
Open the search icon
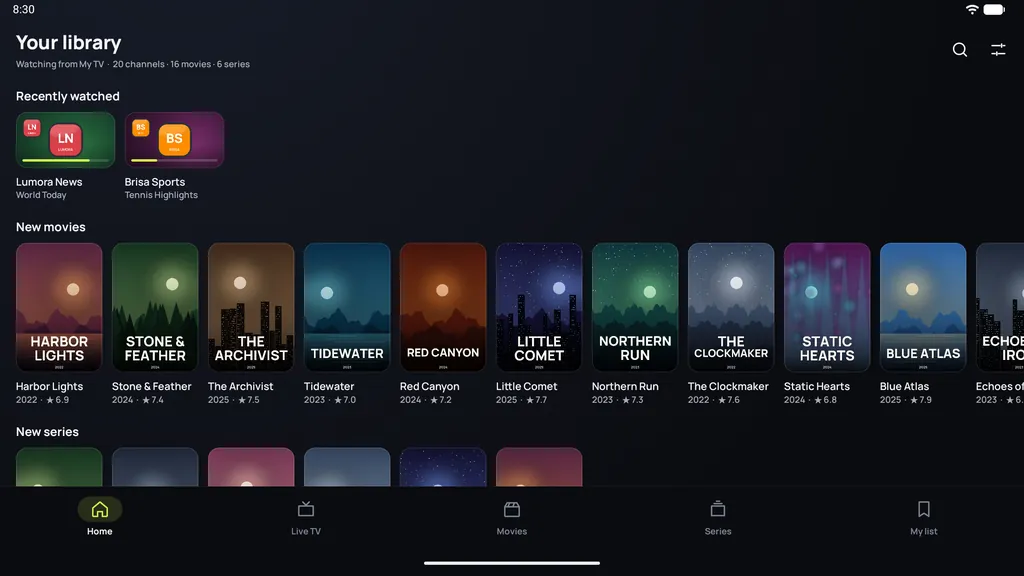959,50
